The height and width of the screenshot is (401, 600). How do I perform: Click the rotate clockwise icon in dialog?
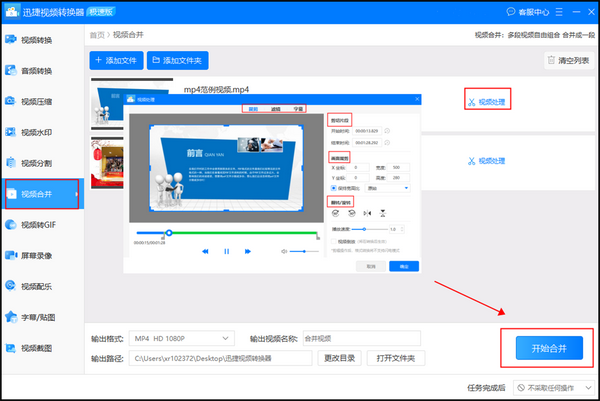[x=352, y=213]
